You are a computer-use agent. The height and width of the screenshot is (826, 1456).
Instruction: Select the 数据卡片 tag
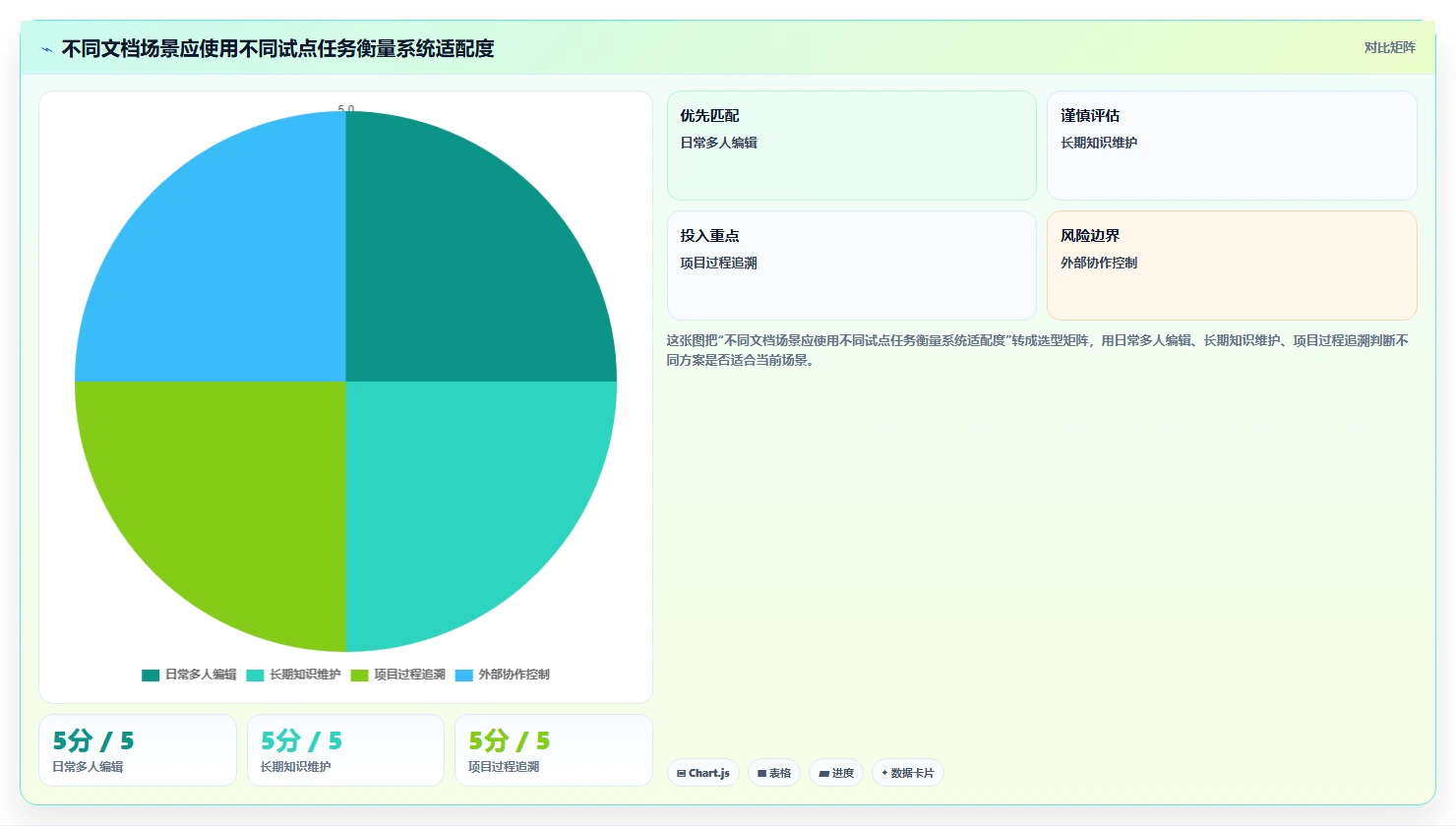coord(908,773)
